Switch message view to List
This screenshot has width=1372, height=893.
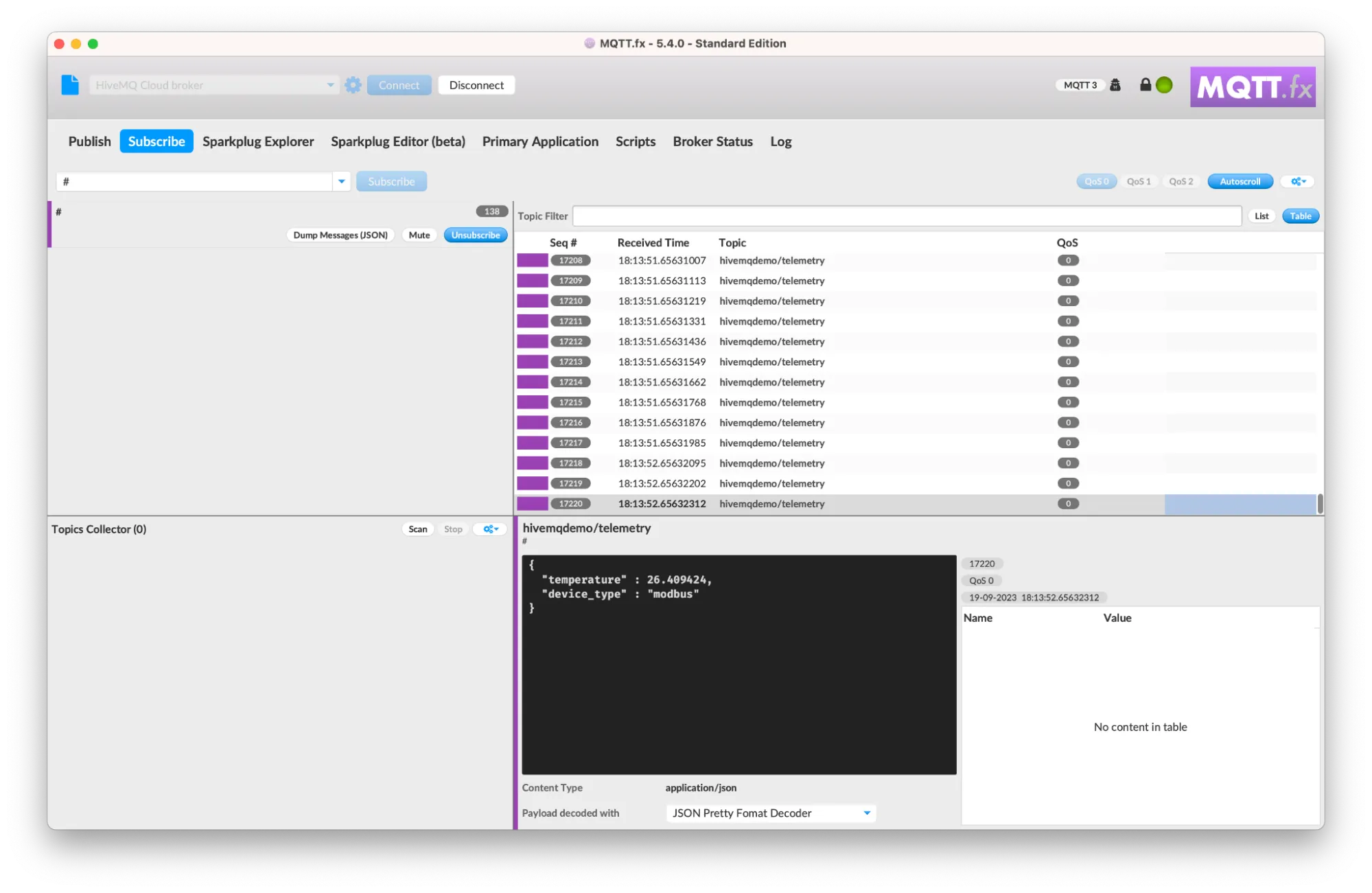(1261, 216)
